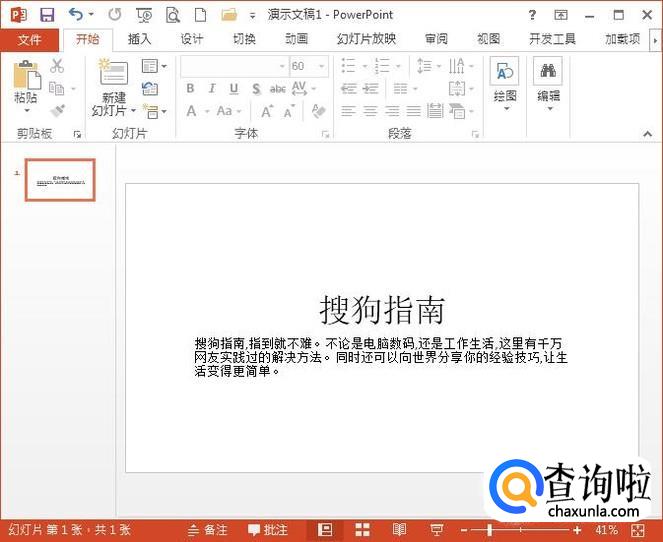663x542 pixels.
Task: Toggle the Notes (备注) pane
Action: coord(208,529)
